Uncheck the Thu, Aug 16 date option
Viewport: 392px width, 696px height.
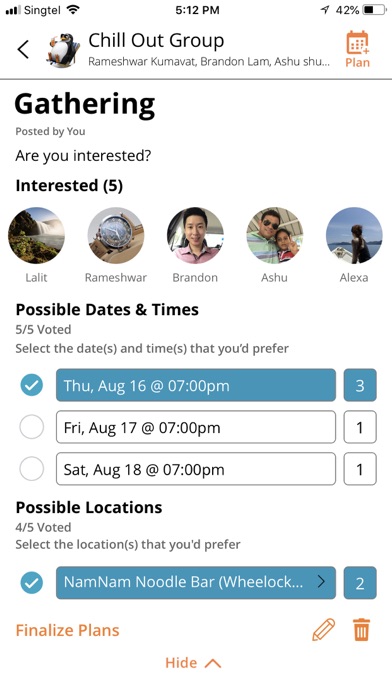[32, 385]
